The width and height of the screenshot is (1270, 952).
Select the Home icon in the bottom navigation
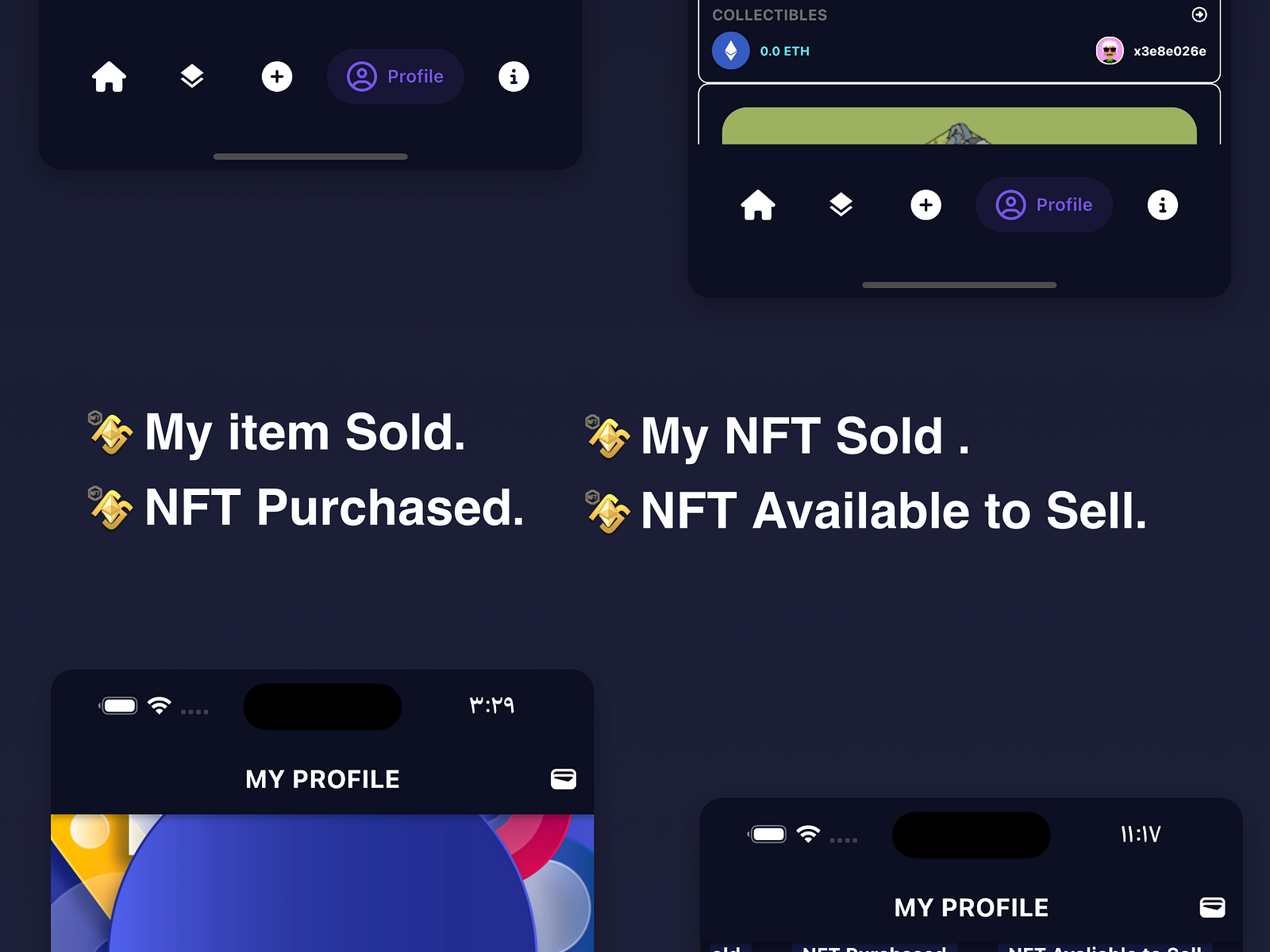pos(110,76)
